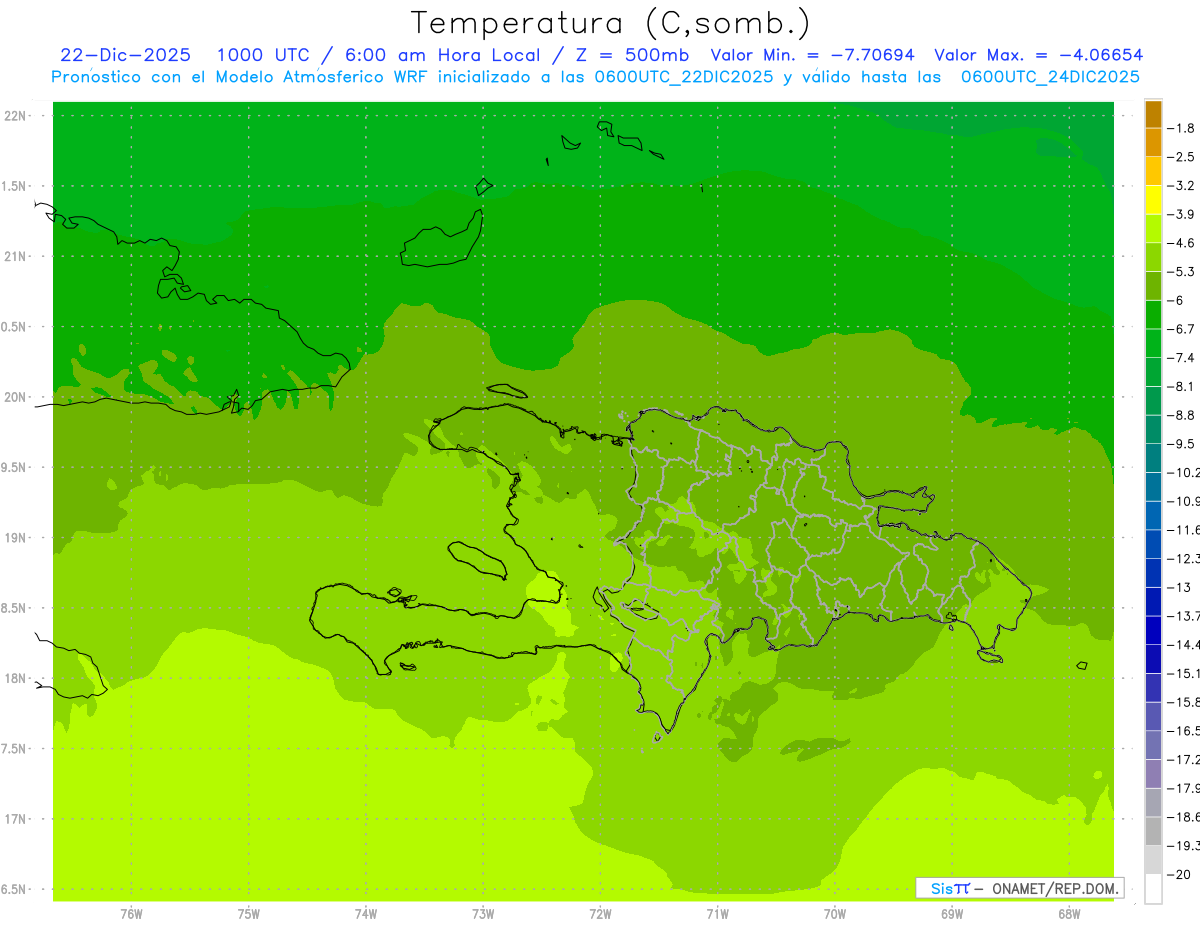Click the colorbar label "-17.2"
Viewport: 1200px width, 927px height.
tap(1184, 760)
